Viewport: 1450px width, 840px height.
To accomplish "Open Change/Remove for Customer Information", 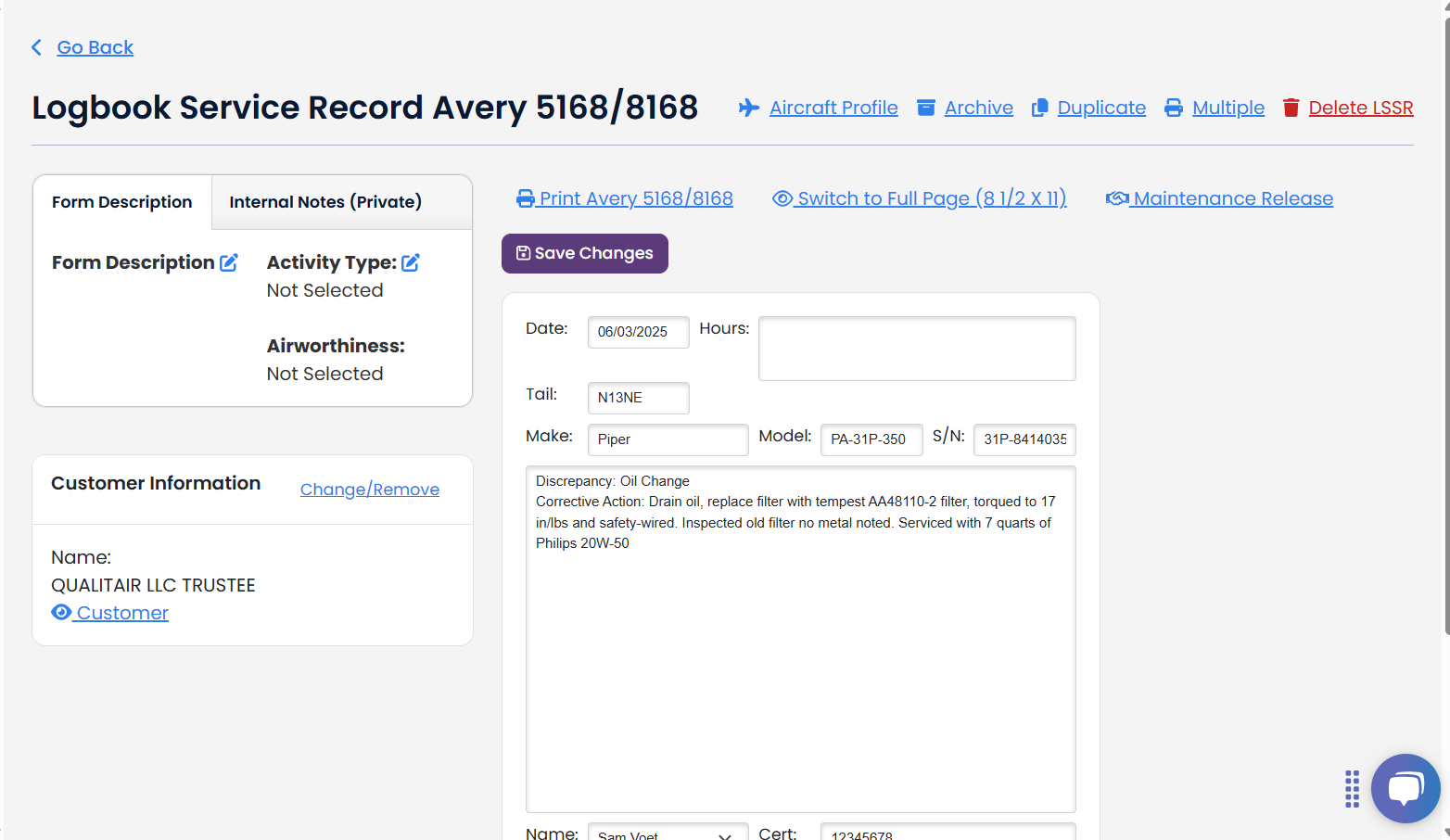I will 369,489.
